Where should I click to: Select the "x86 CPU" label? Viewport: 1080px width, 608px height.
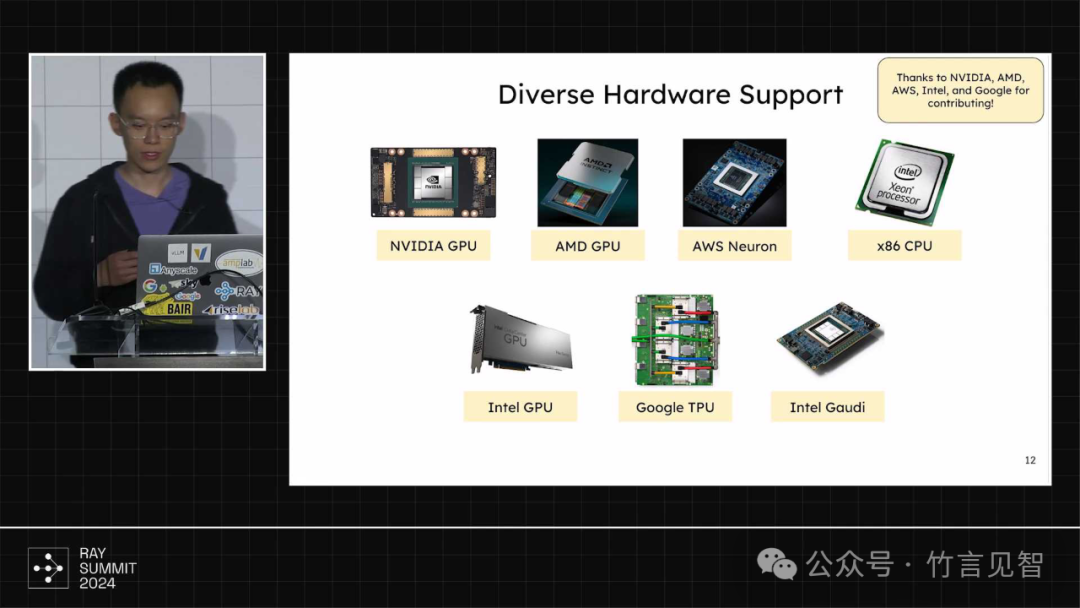click(x=904, y=246)
